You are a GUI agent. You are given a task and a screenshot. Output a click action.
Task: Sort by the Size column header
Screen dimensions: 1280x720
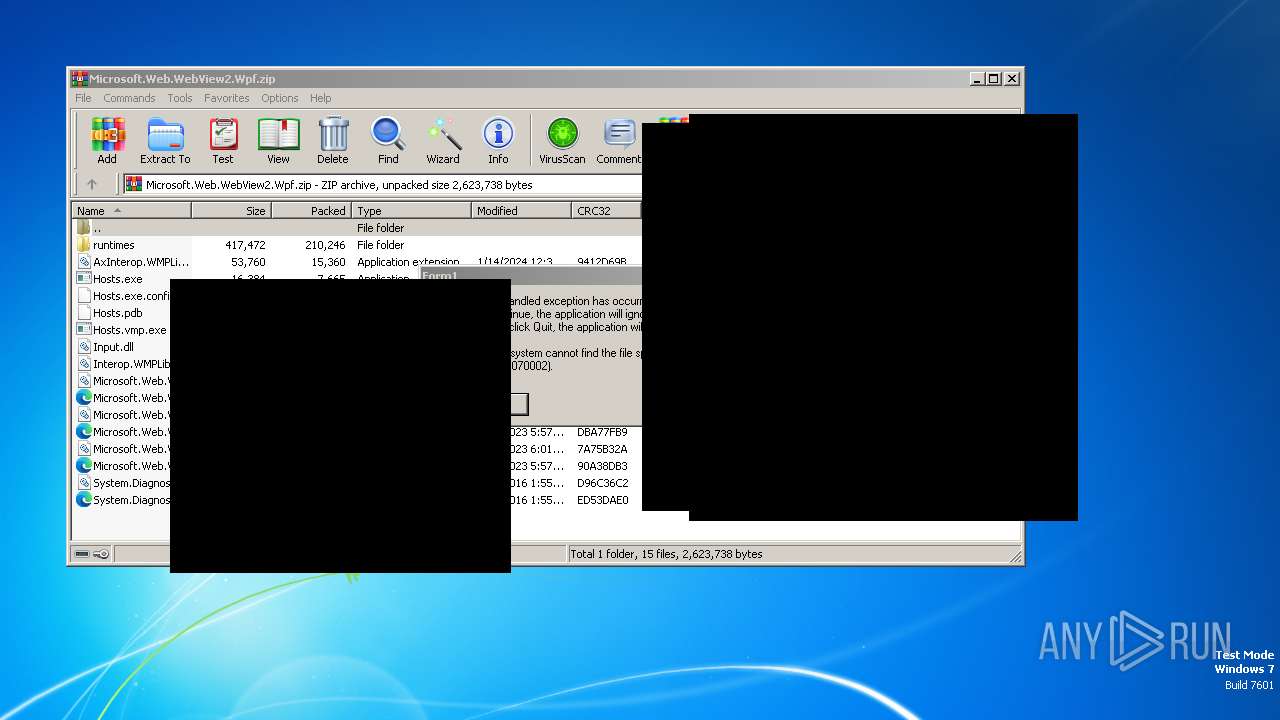[x=231, y=211]
